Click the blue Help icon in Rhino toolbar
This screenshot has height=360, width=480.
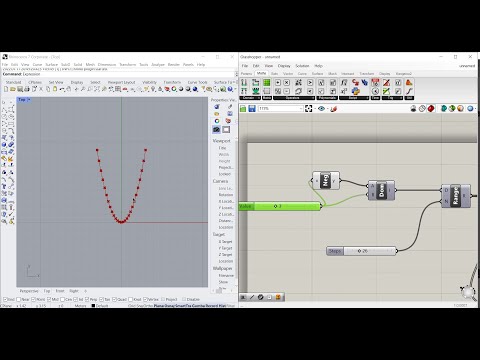coord(231,89)
